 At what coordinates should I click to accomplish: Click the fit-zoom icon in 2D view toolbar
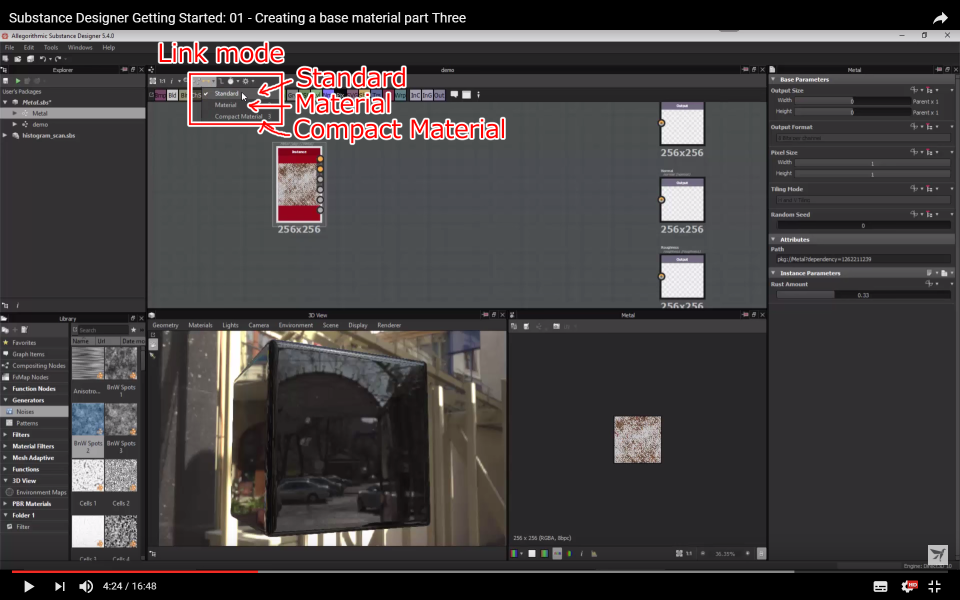[679, 553]
